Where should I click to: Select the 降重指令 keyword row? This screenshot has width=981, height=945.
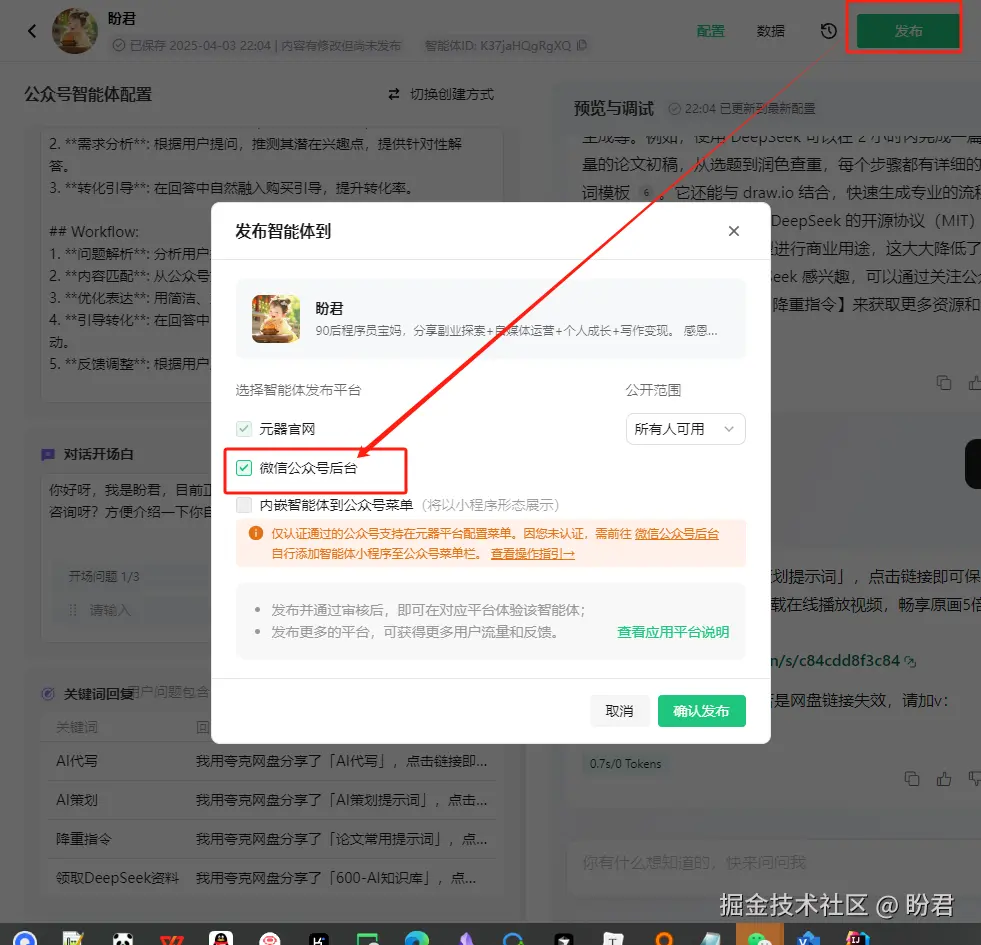click(x=272, y=839)
